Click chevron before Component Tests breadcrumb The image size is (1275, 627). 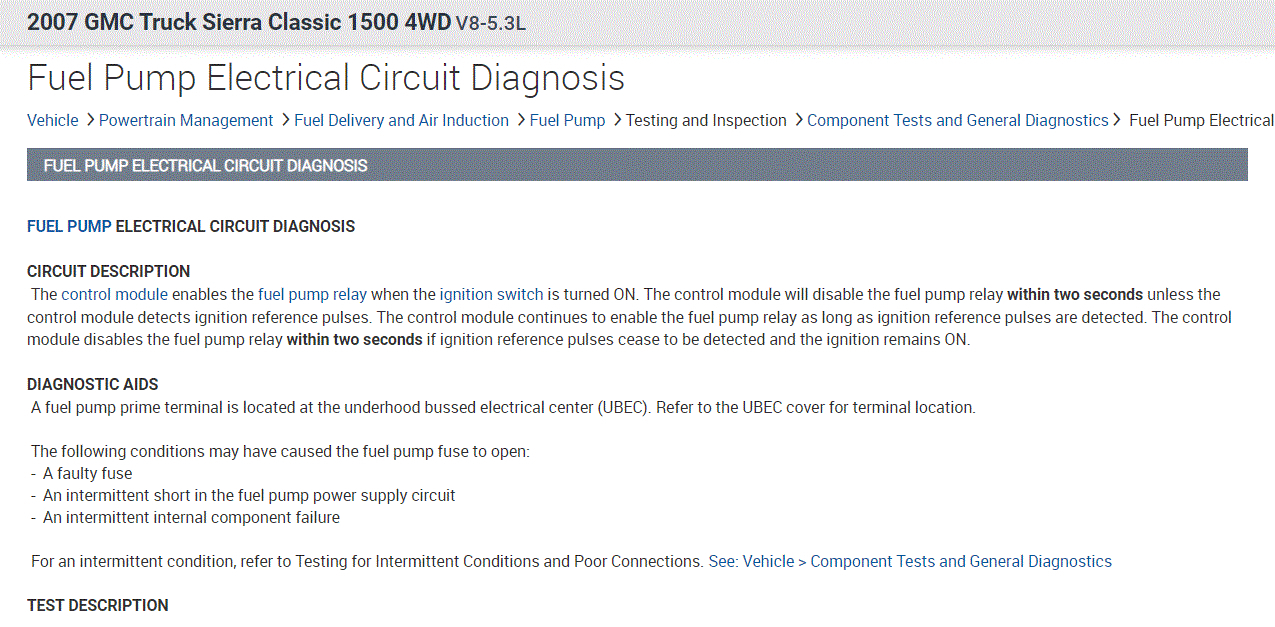pos(798,120)
